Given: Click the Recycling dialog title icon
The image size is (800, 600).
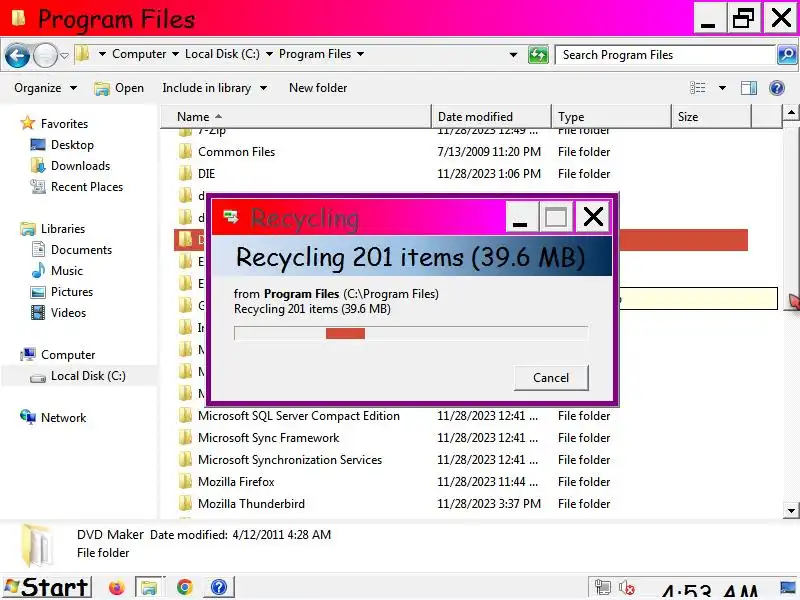Looking at the screenshot, I should point(231,217).
